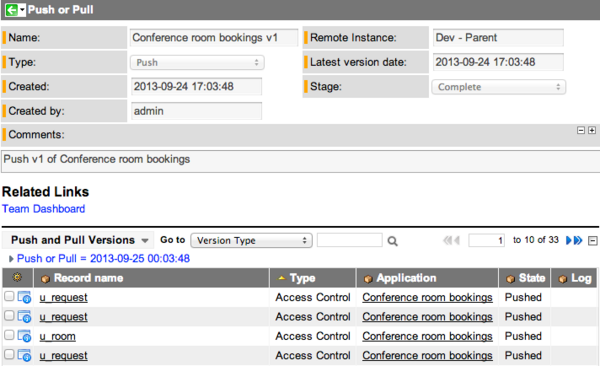Click the Push or Pull = 2013-09-25 breadcrumb
600x366 pixels.
[103, 258]
